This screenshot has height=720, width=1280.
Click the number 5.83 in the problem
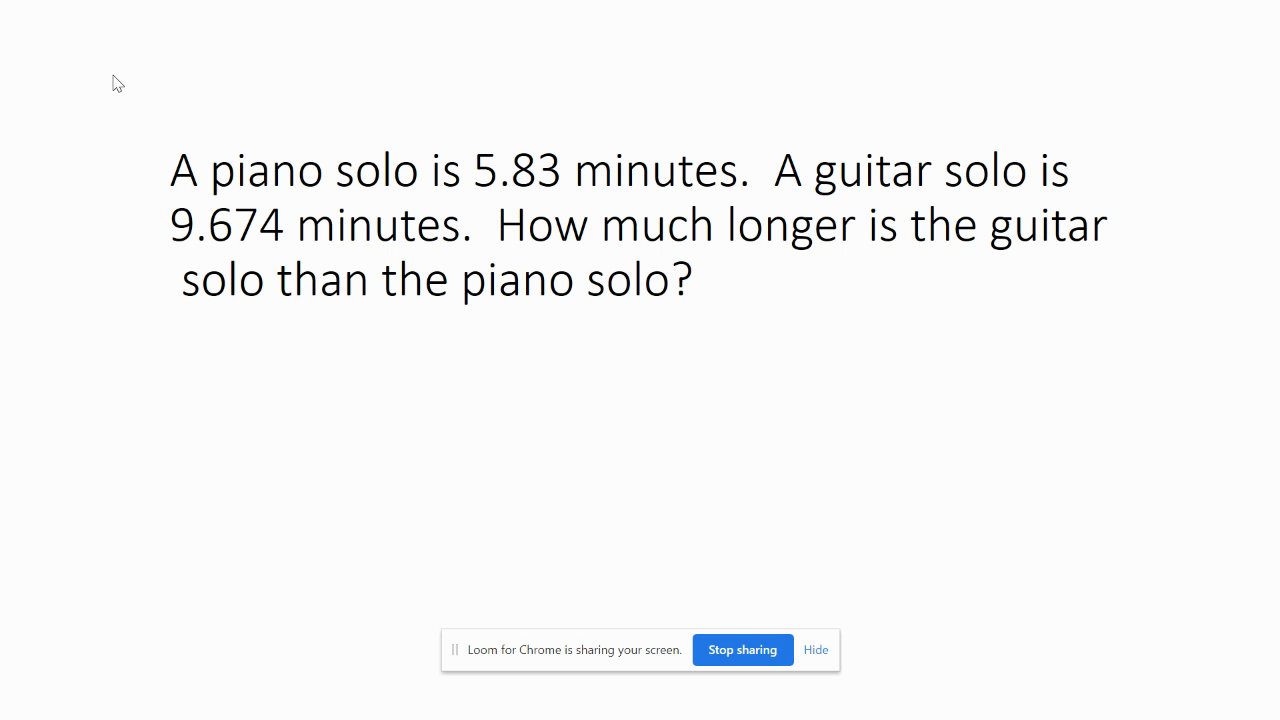click(x=516, y=171)
